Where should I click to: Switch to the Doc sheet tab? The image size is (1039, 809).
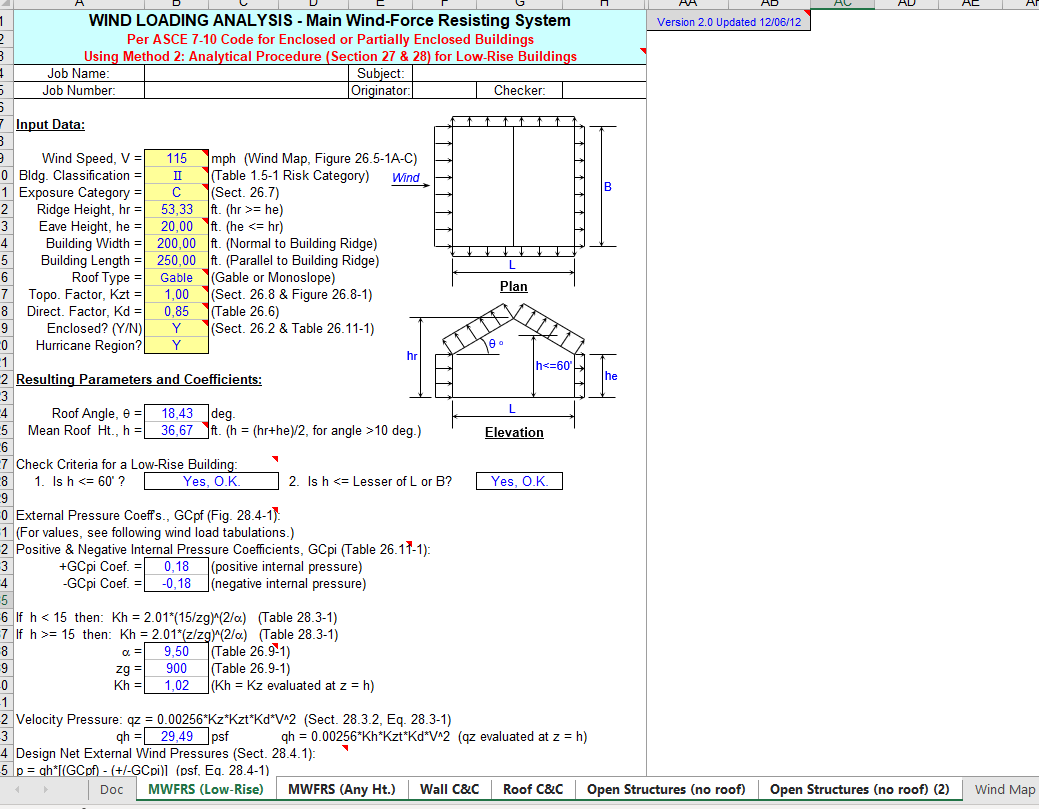111,789
